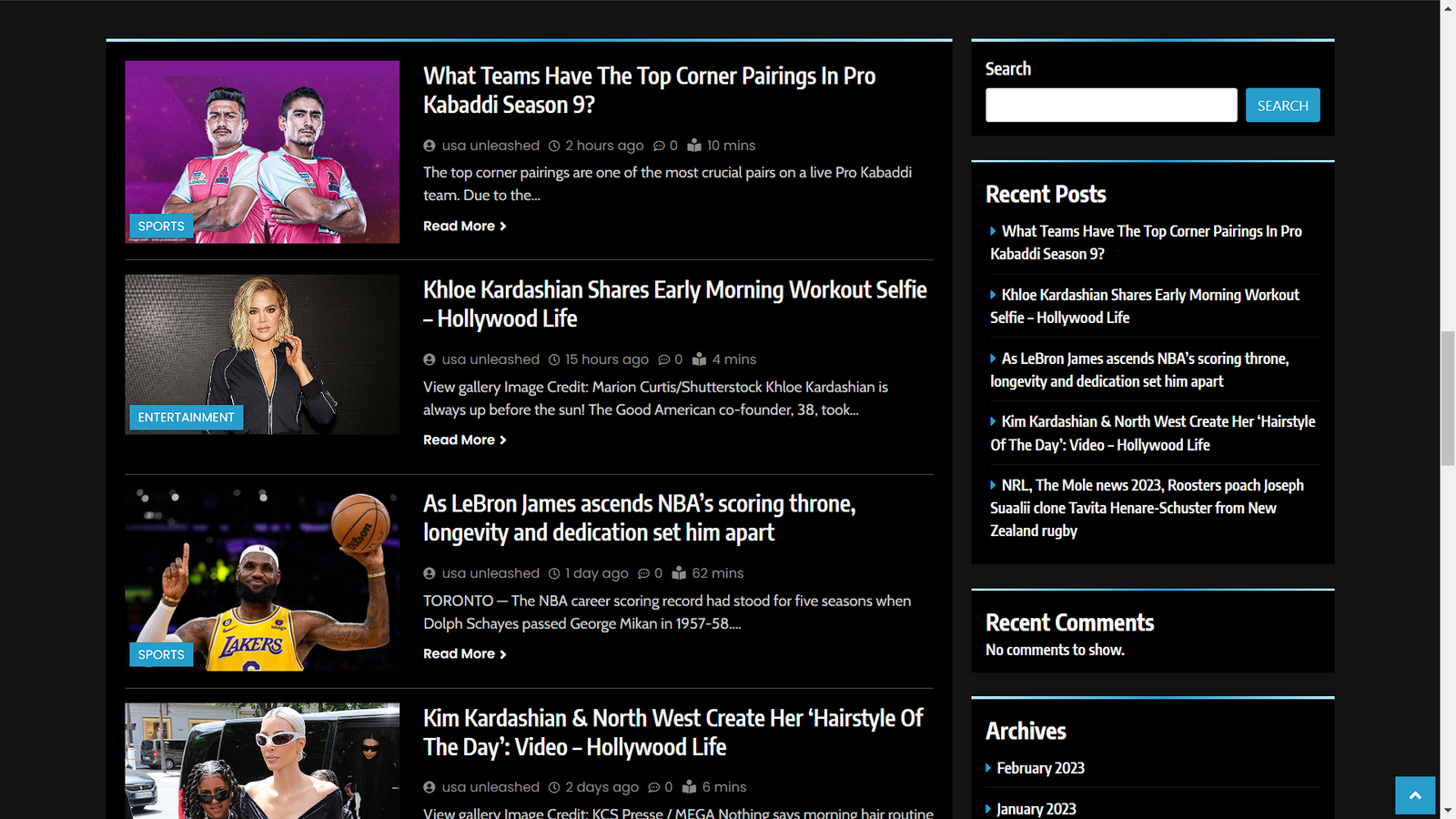
Task: Click '2 hours ago' timestamp
Action: point(604,146)
